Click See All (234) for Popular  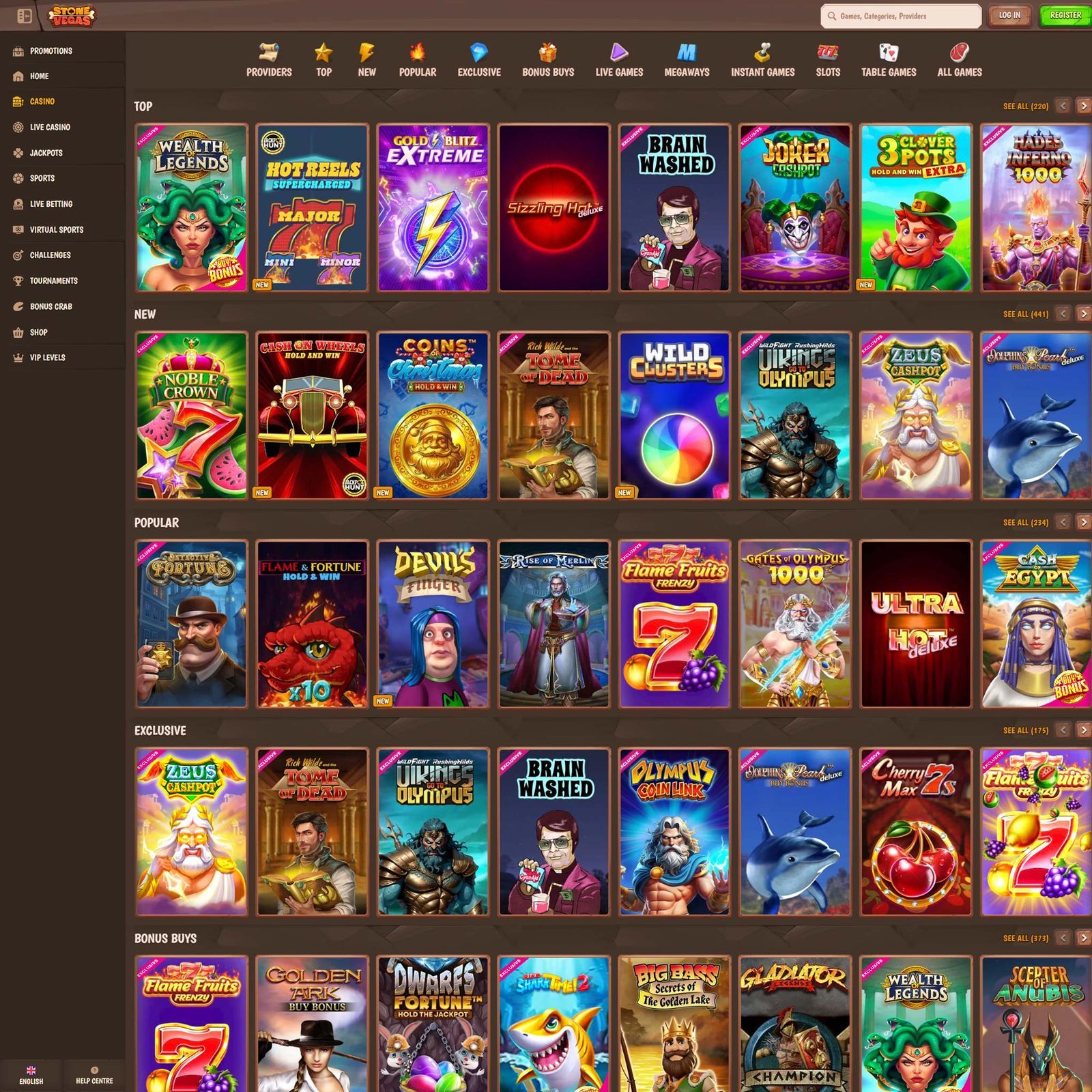click(1025, 523)
